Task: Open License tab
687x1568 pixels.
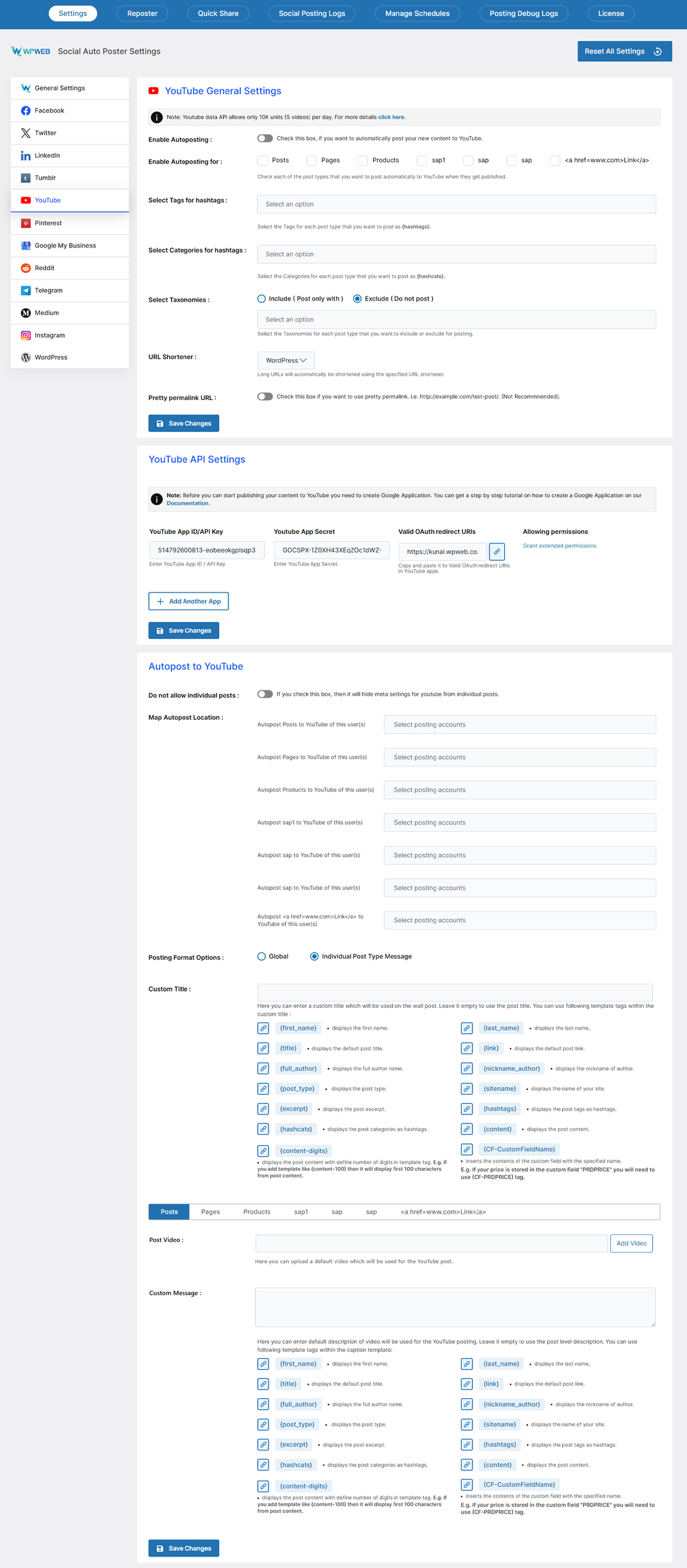Action: pos(611,13)
